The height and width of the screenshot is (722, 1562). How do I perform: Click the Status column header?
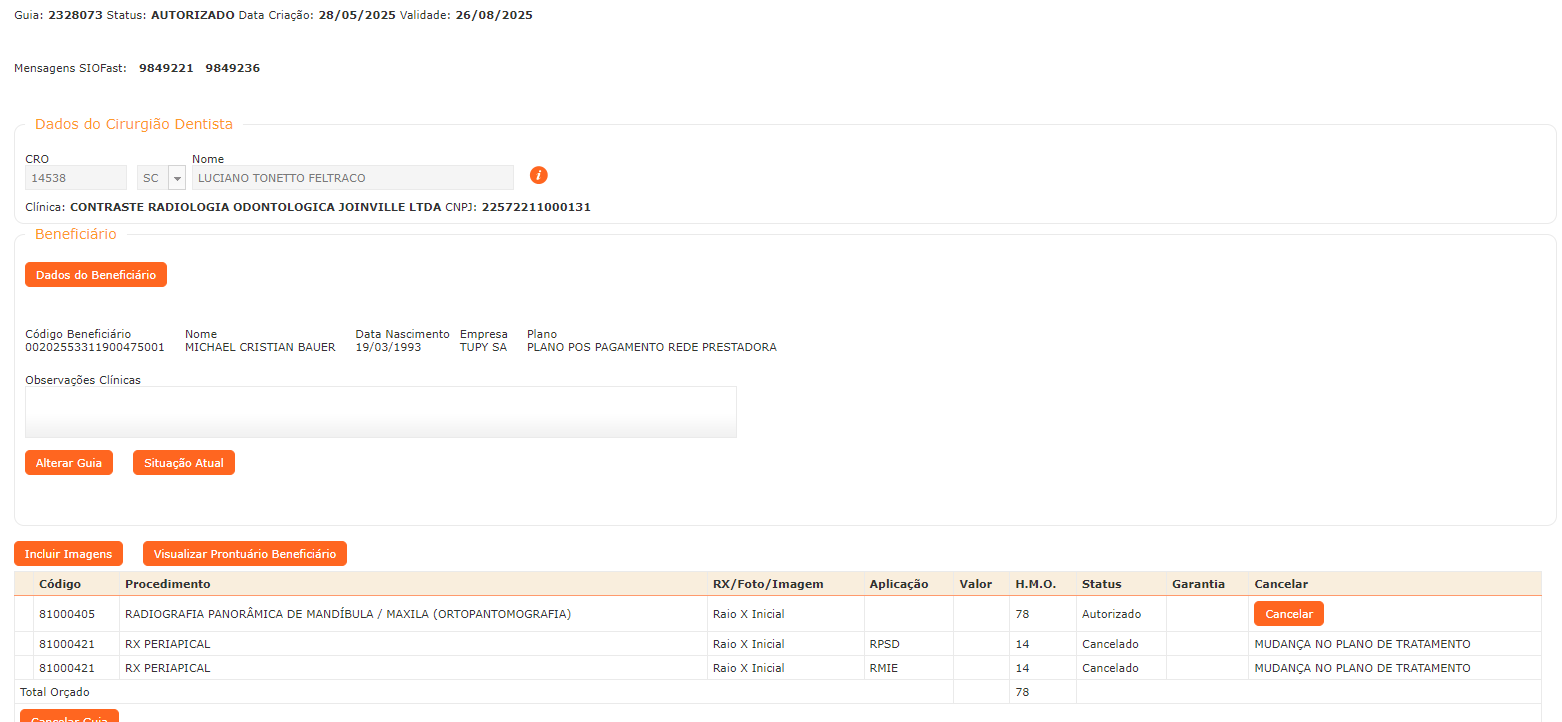click(1101, 584)
